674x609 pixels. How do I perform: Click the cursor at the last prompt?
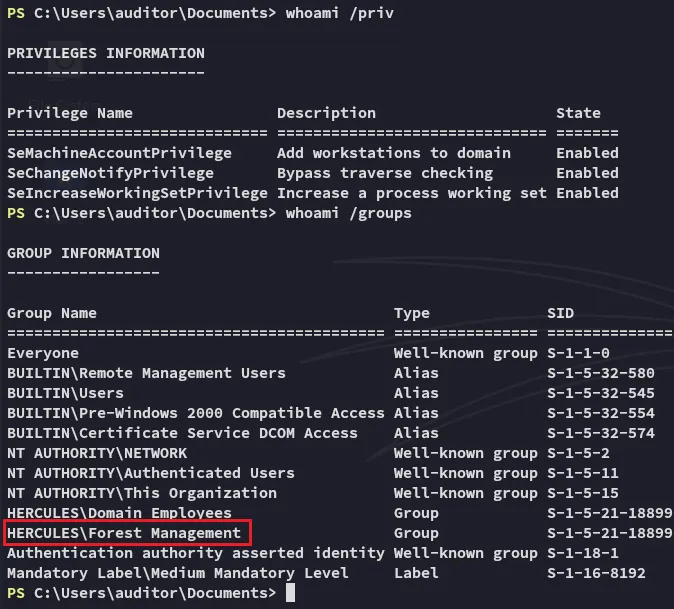coord(290,593)
